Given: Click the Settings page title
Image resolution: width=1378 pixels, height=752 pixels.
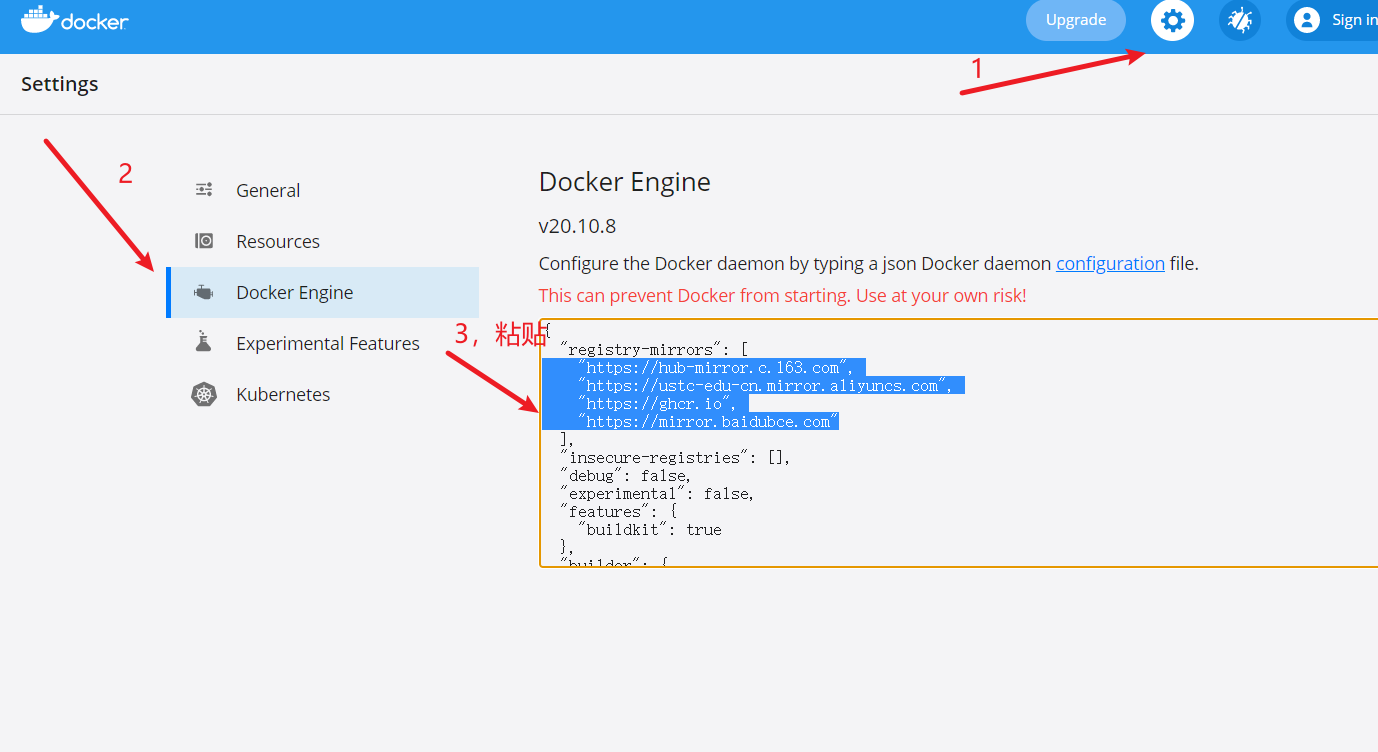Looking at the screenshot, I should click(60, 84).
